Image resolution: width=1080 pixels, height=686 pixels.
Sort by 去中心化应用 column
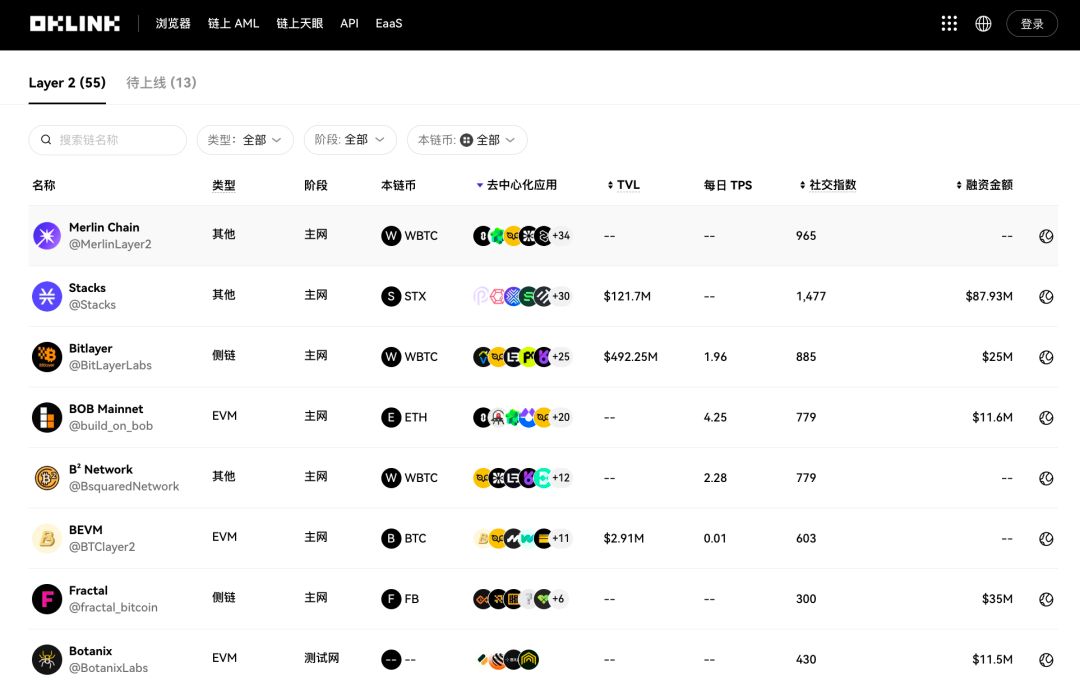[x=517, y=185]
